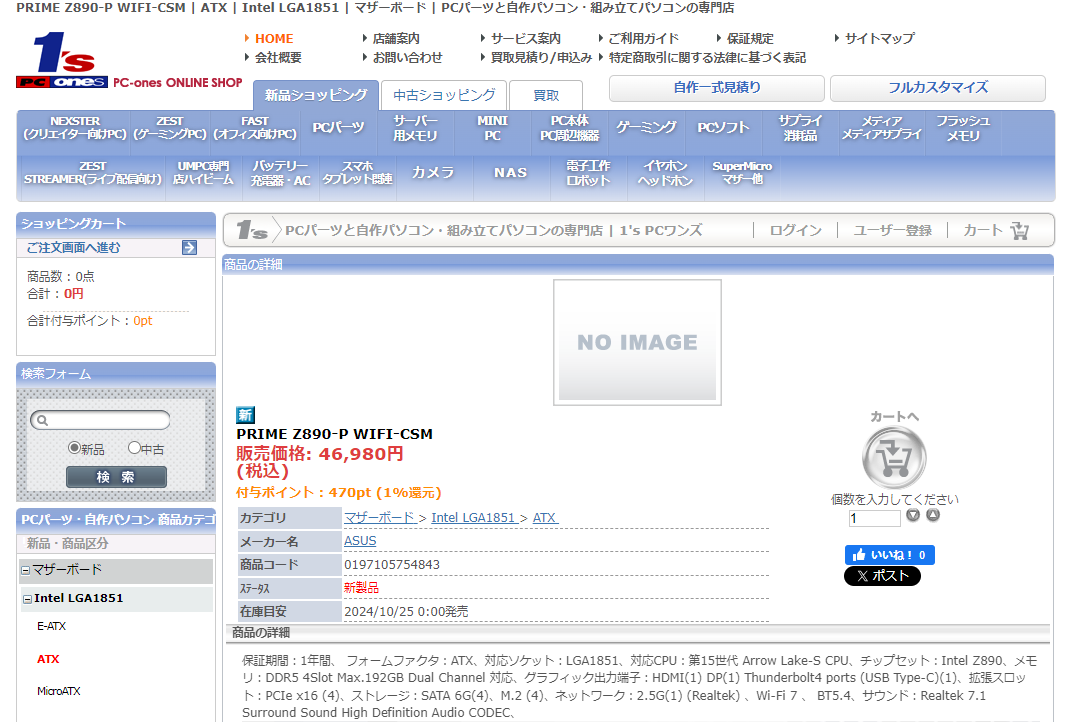Open the 店舗案内 link

396,39
